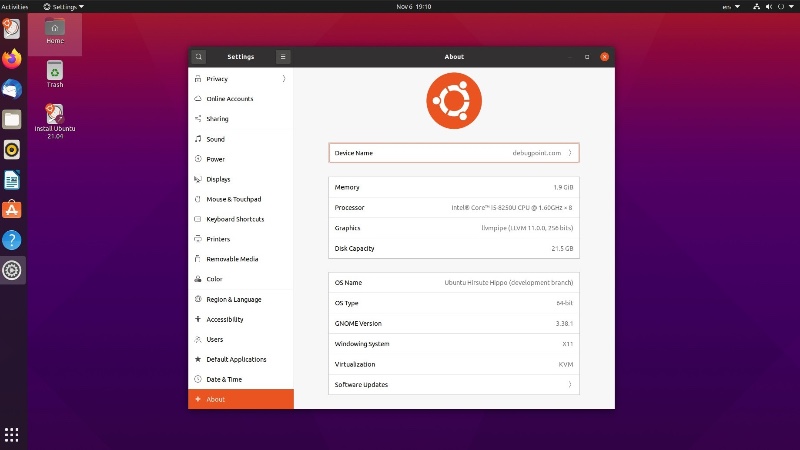Select Displays in the sidebar
The width and height of the screenshot is (800, 450).
[218, 179]
